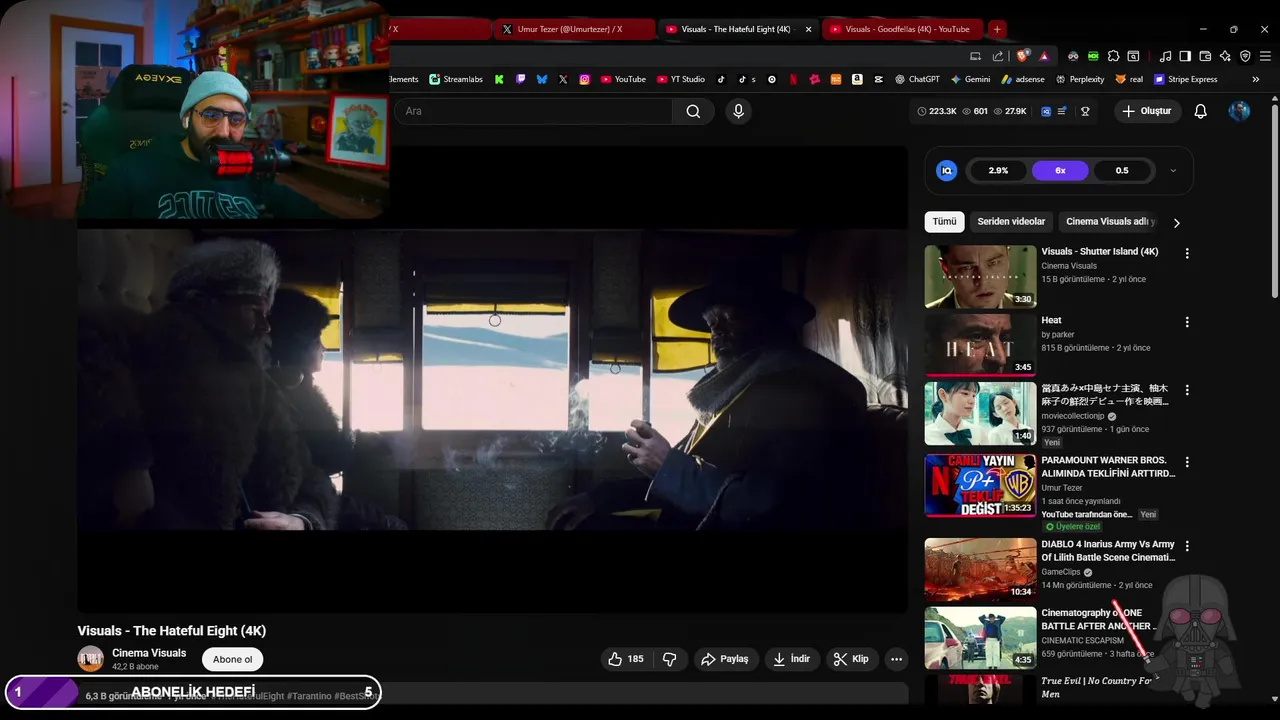
Task: Open options for PARAMOUNT WARNER BROS video
Action: [x=1187, y=462]
